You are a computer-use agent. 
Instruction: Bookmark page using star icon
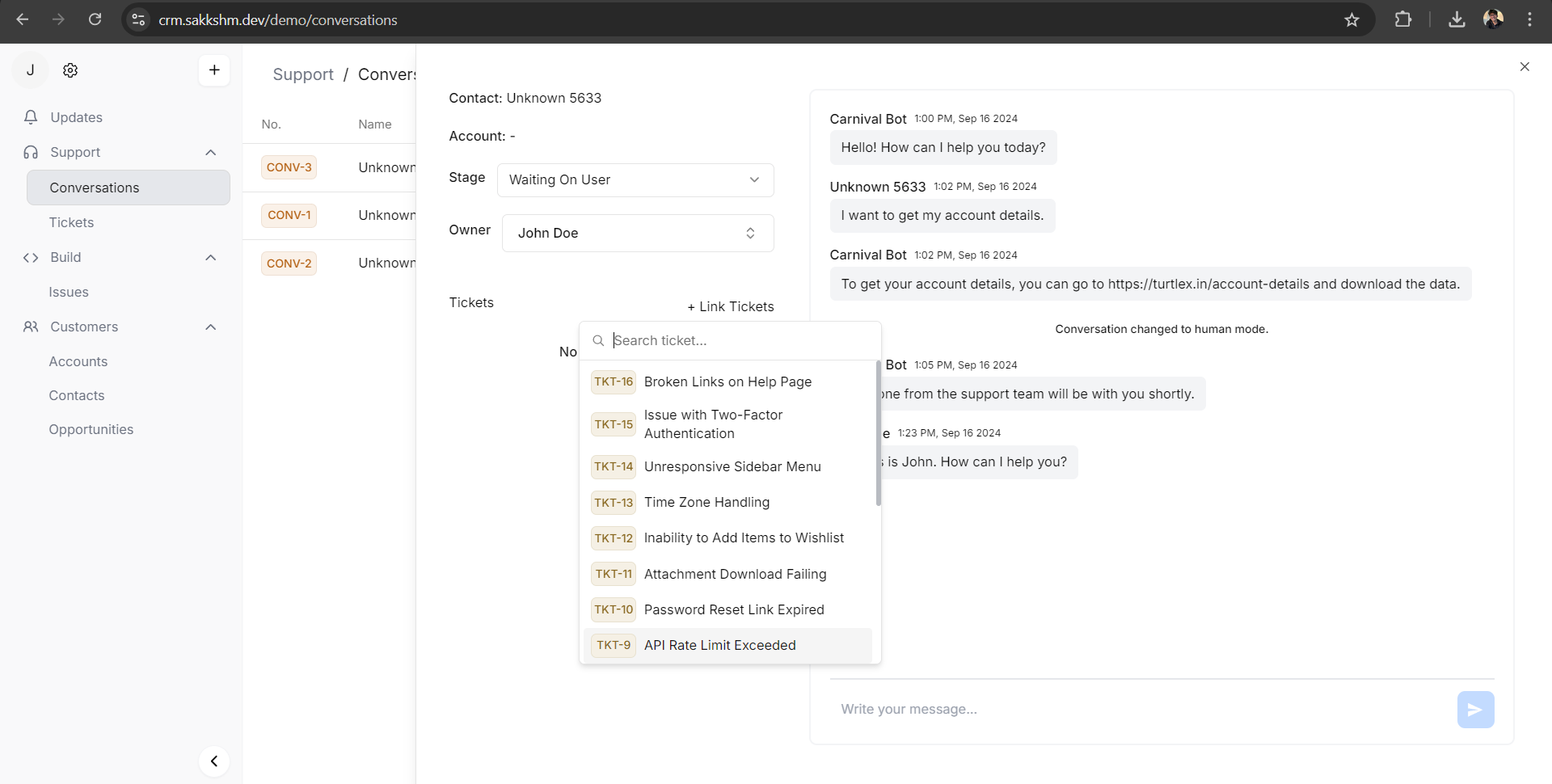click(x=1352, y=20)
